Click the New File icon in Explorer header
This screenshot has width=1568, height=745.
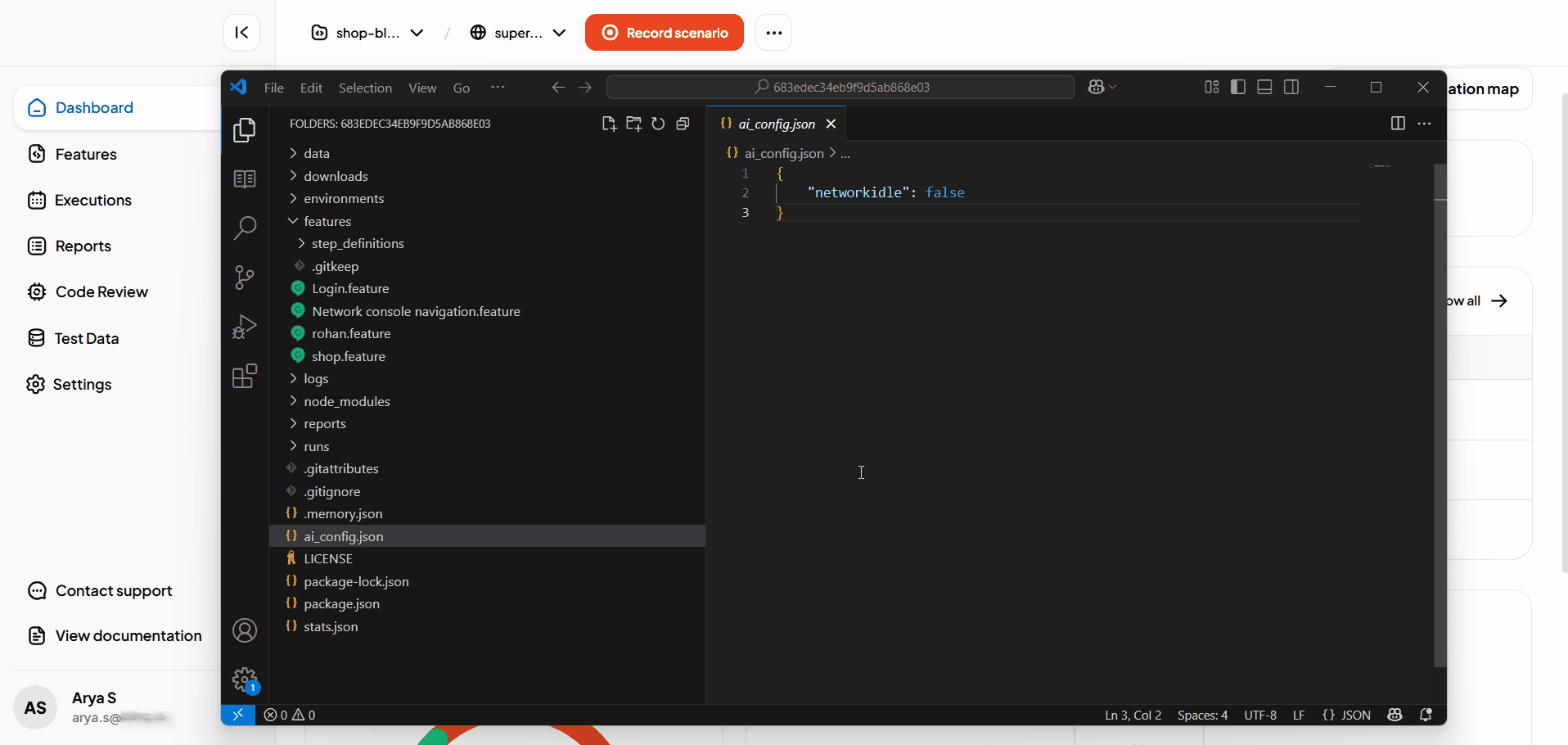click(610, 124)
